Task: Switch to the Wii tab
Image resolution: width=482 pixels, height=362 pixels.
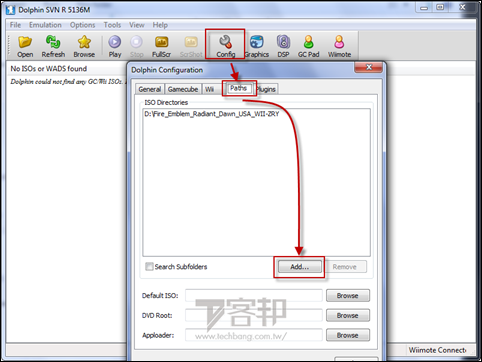Action: pos(209,89)
